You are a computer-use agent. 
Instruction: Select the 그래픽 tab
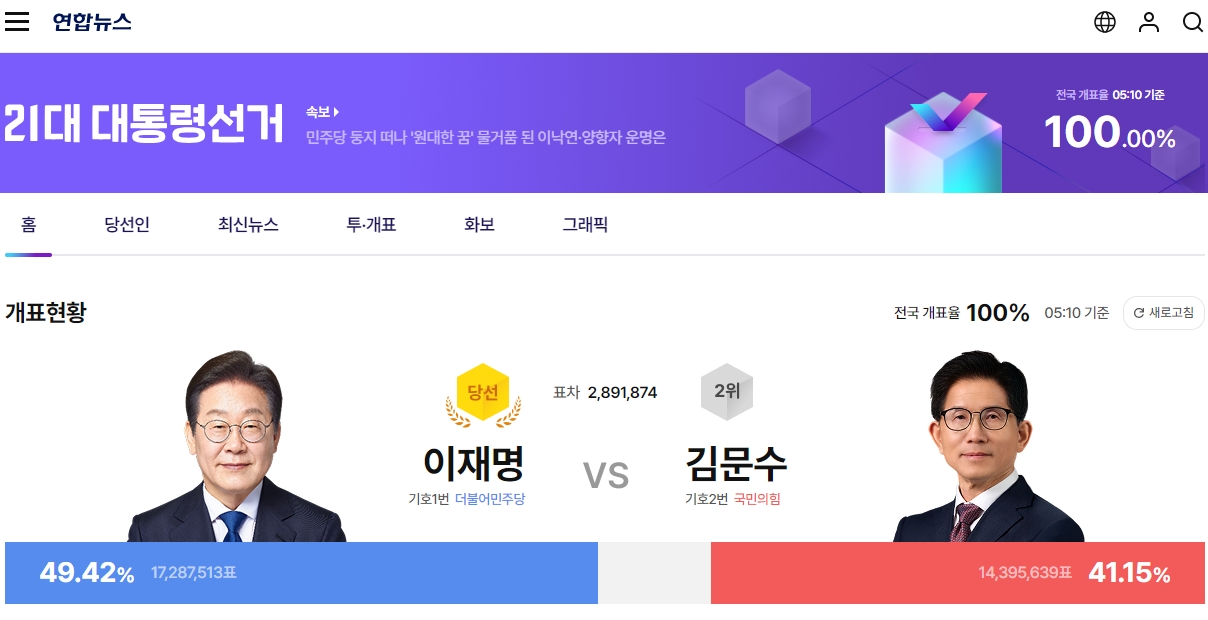[x=585, y=225]
